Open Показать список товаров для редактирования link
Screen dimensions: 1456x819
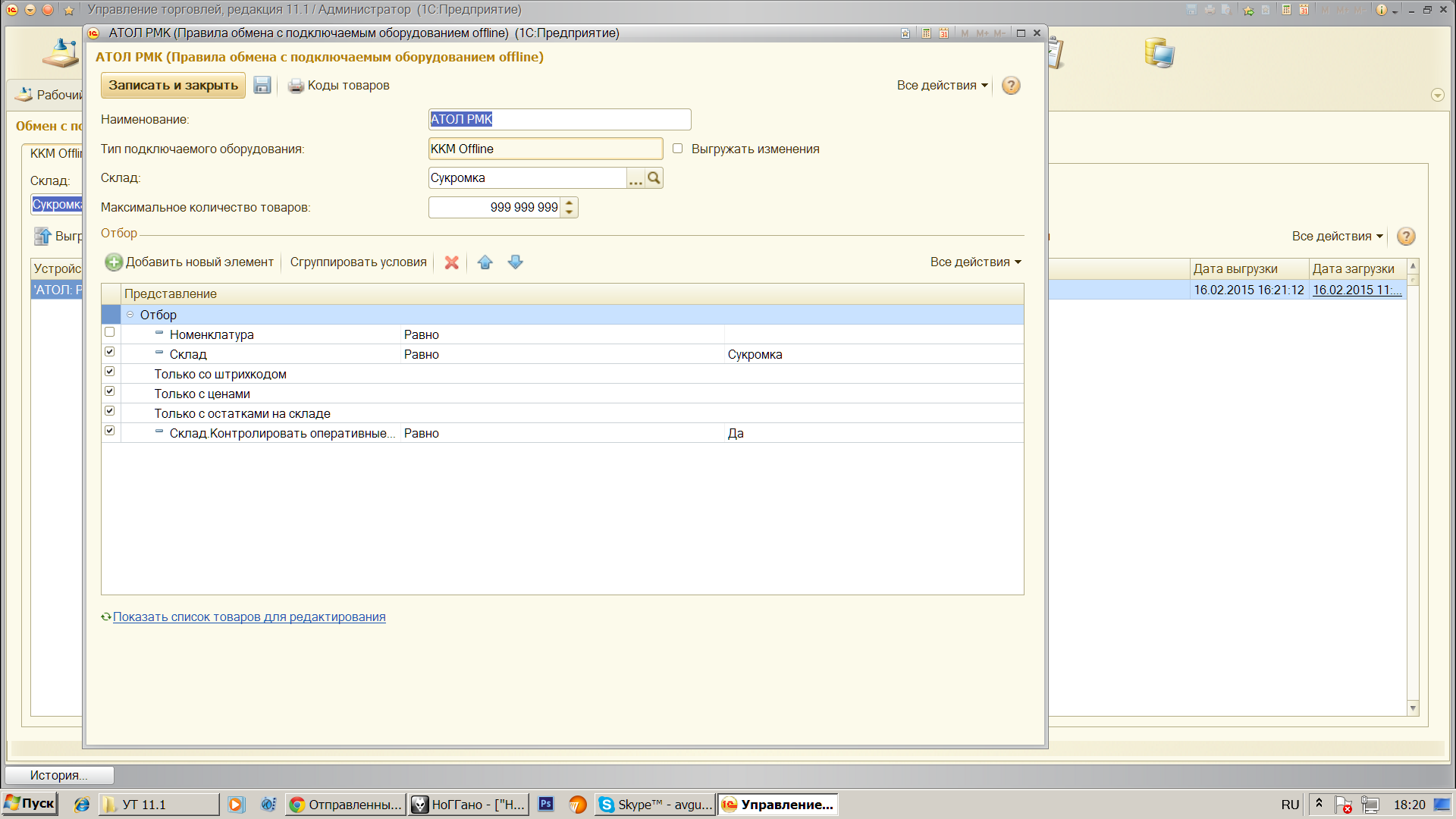(249, 617)
